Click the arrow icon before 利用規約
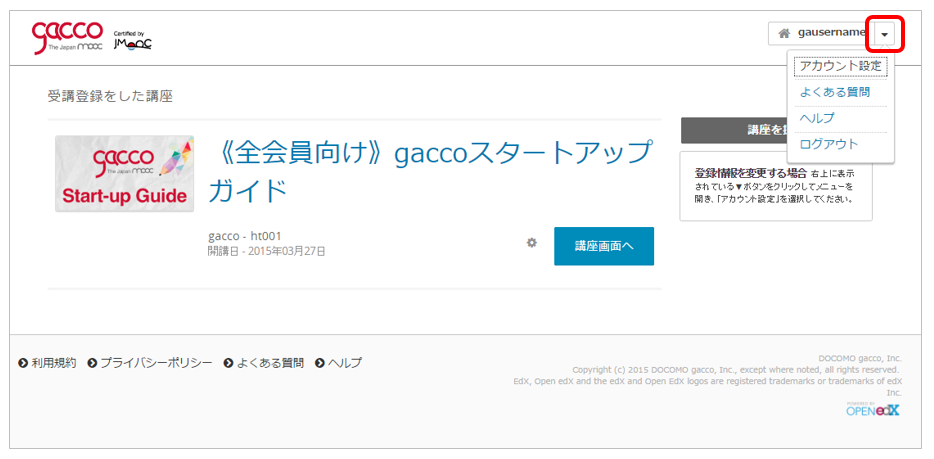The image size is (934, 459). 23,363
